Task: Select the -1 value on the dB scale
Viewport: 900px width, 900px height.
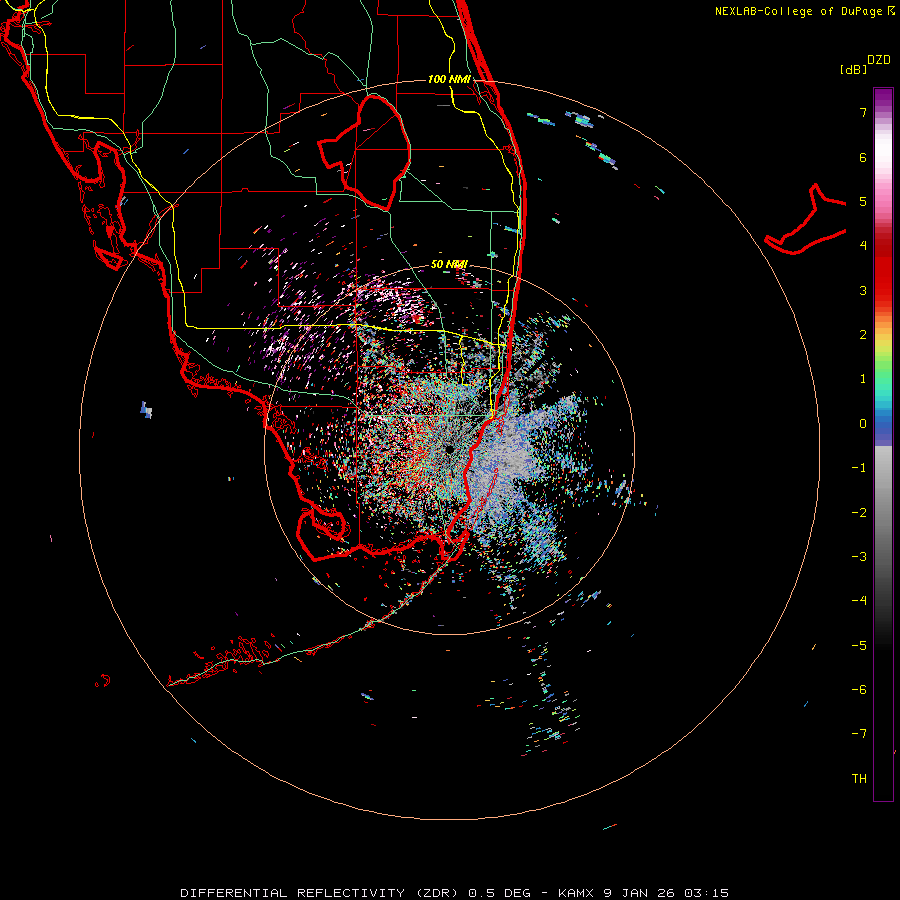Action: pos(859,468)
